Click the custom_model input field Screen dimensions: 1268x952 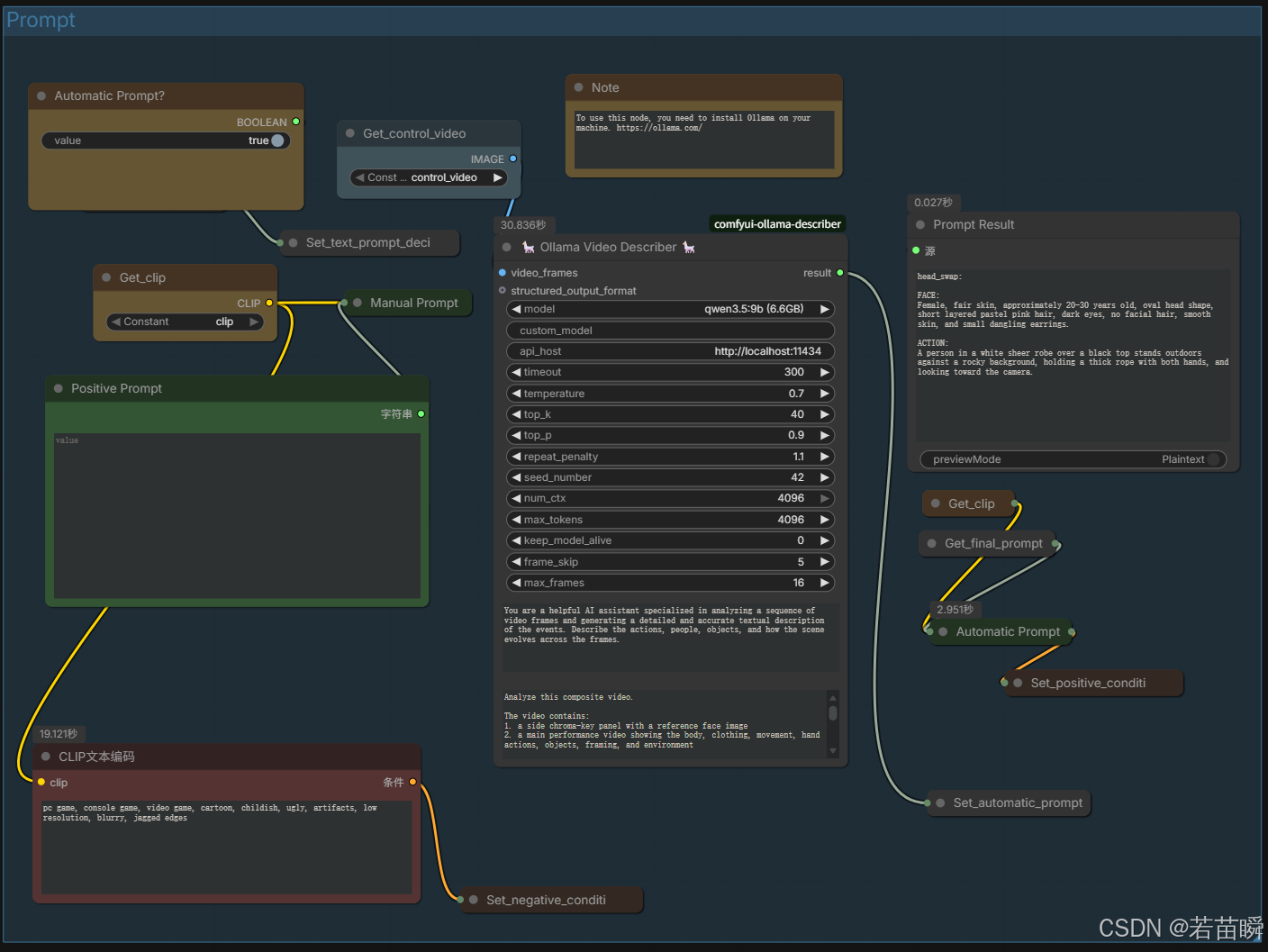pos(670,331)
